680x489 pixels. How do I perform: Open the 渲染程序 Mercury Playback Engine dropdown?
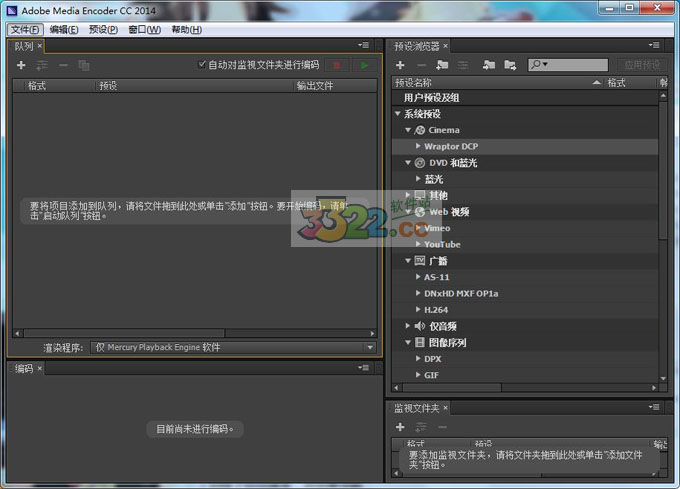(234, 347)
